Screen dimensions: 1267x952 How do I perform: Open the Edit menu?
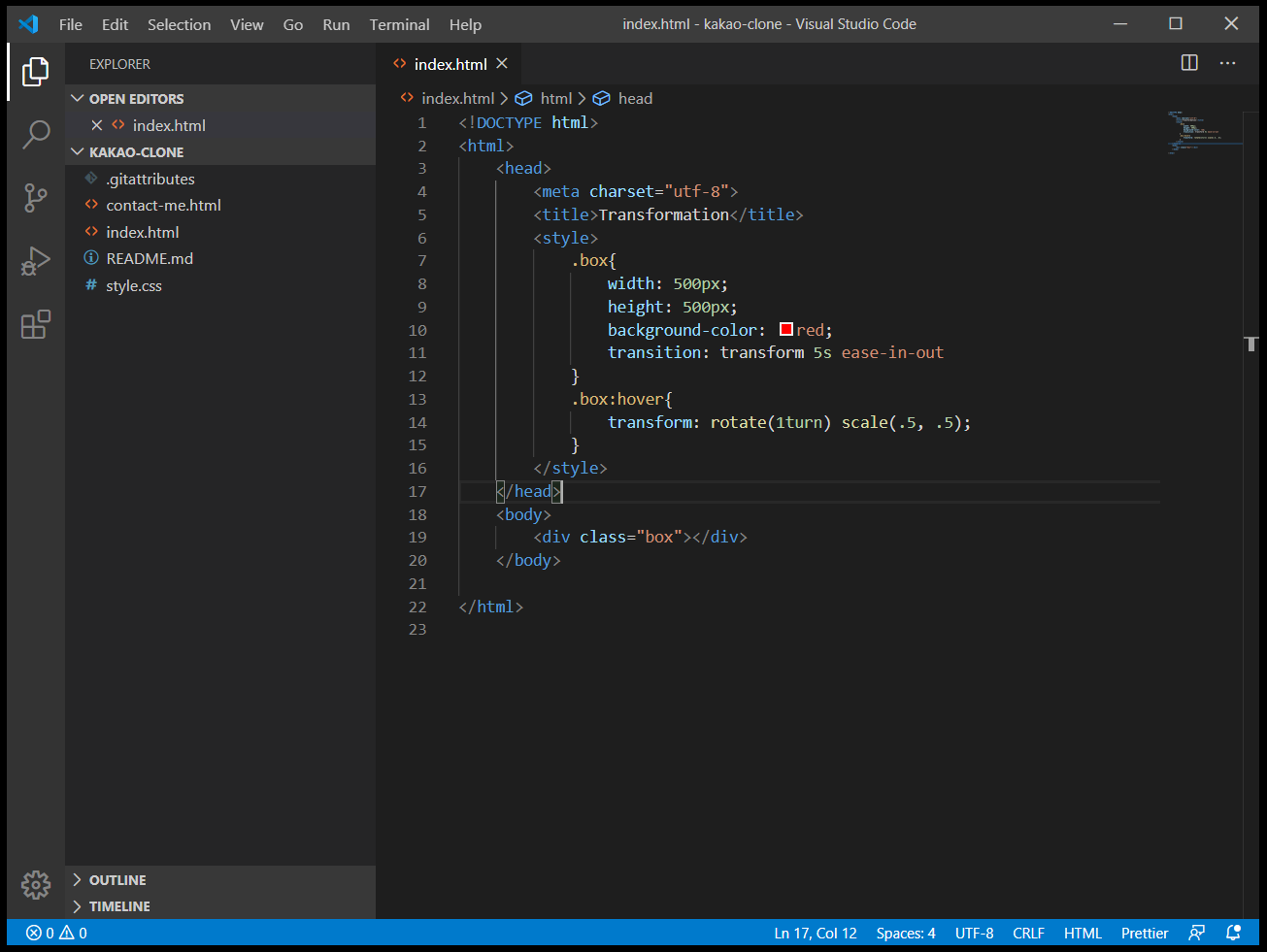click(x=115, y=24)
